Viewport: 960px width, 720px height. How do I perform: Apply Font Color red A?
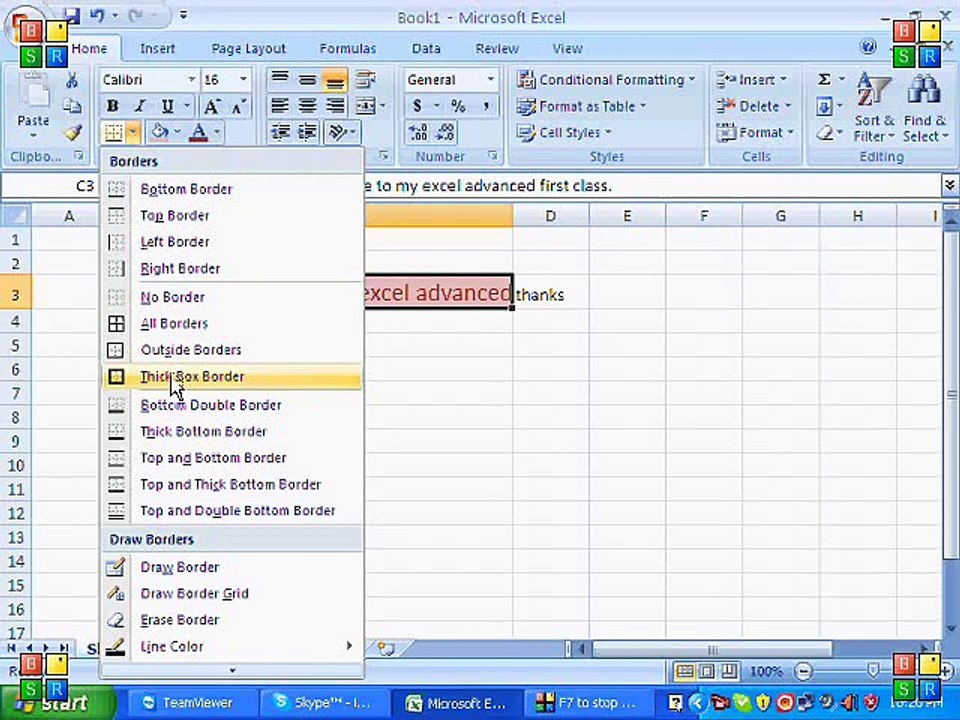[x=199, y=132]
